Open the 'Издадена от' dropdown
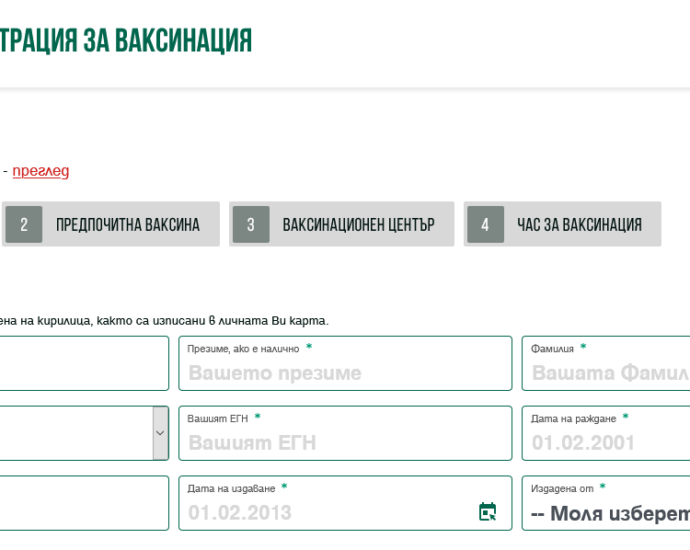The width and height of the screenshot is (690, 550). (606, 503)
